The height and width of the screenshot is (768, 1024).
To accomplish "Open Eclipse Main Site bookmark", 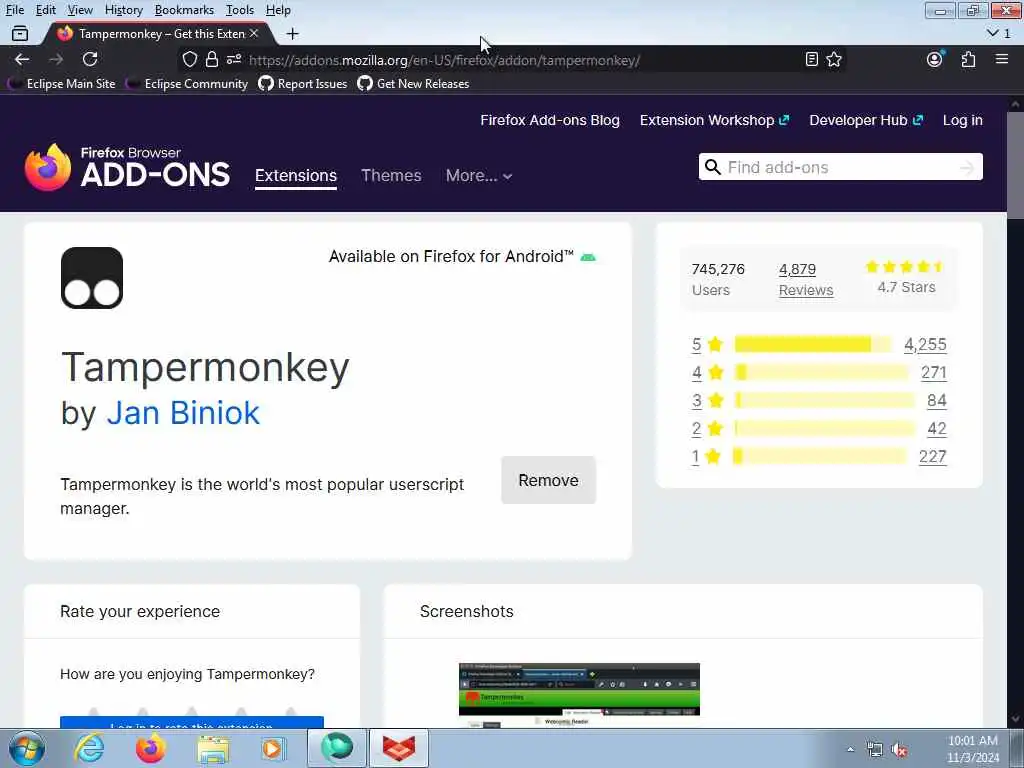I will click(62, 84).
